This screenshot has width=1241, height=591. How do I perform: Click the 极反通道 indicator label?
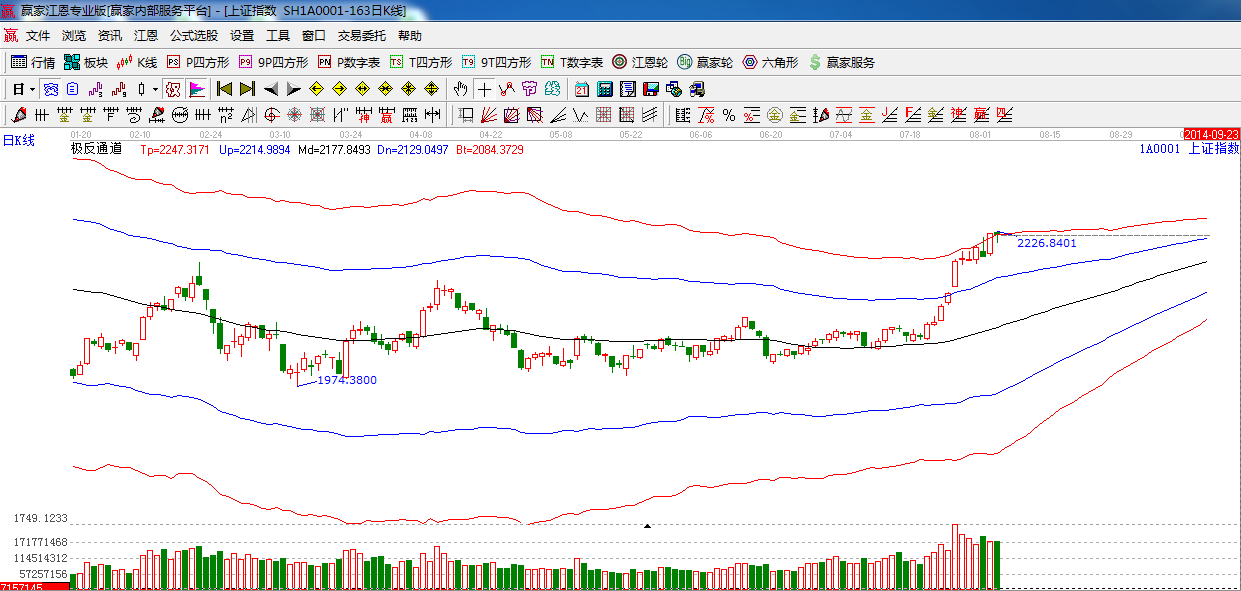tap(96, 149)
